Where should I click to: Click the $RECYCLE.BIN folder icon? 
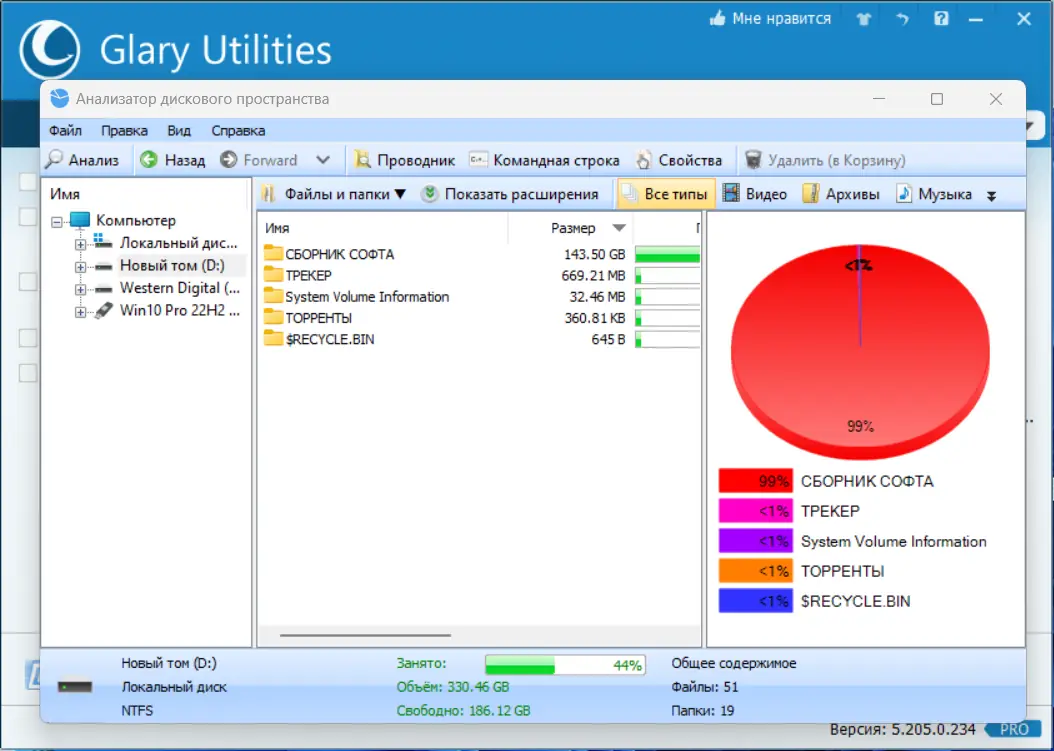coord(273,339)
